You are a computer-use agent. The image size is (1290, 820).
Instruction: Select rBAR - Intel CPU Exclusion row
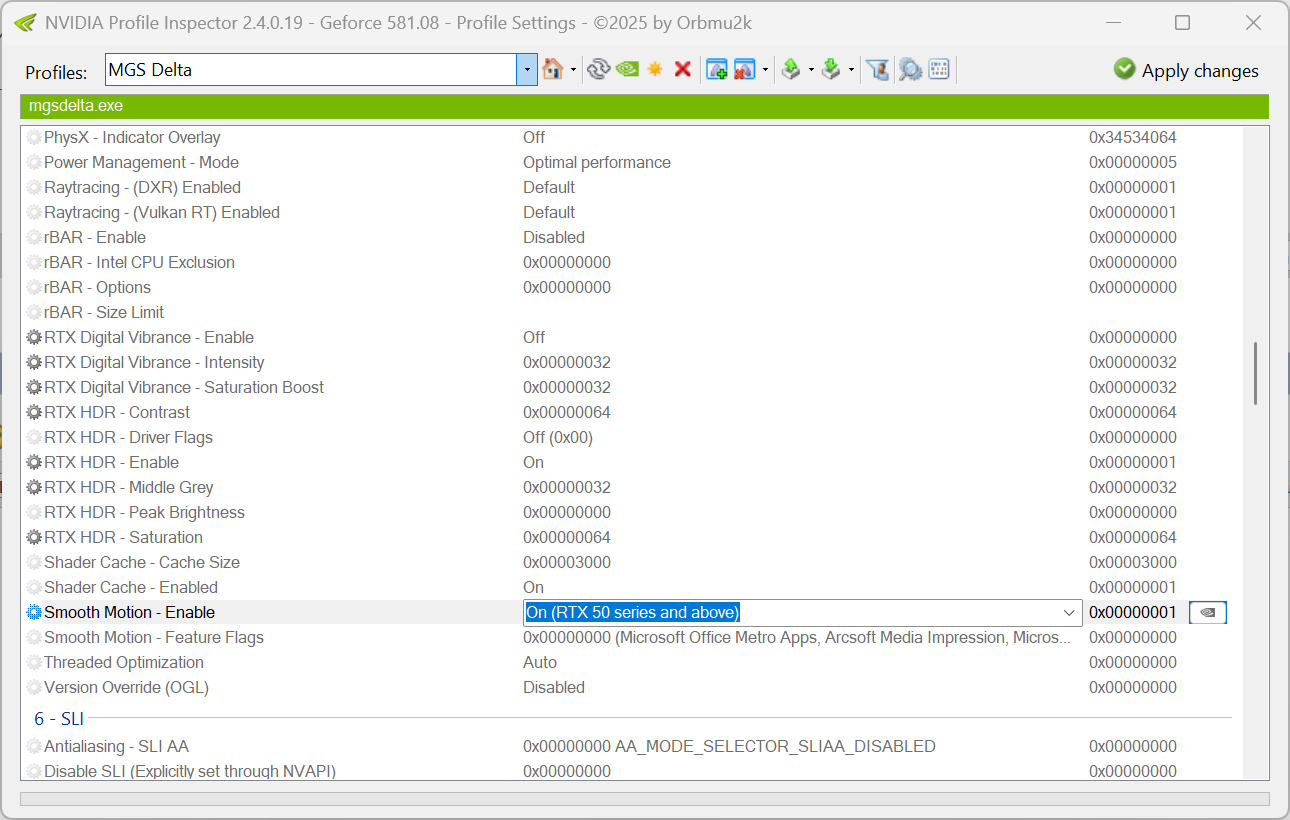(x=630, y=262)
